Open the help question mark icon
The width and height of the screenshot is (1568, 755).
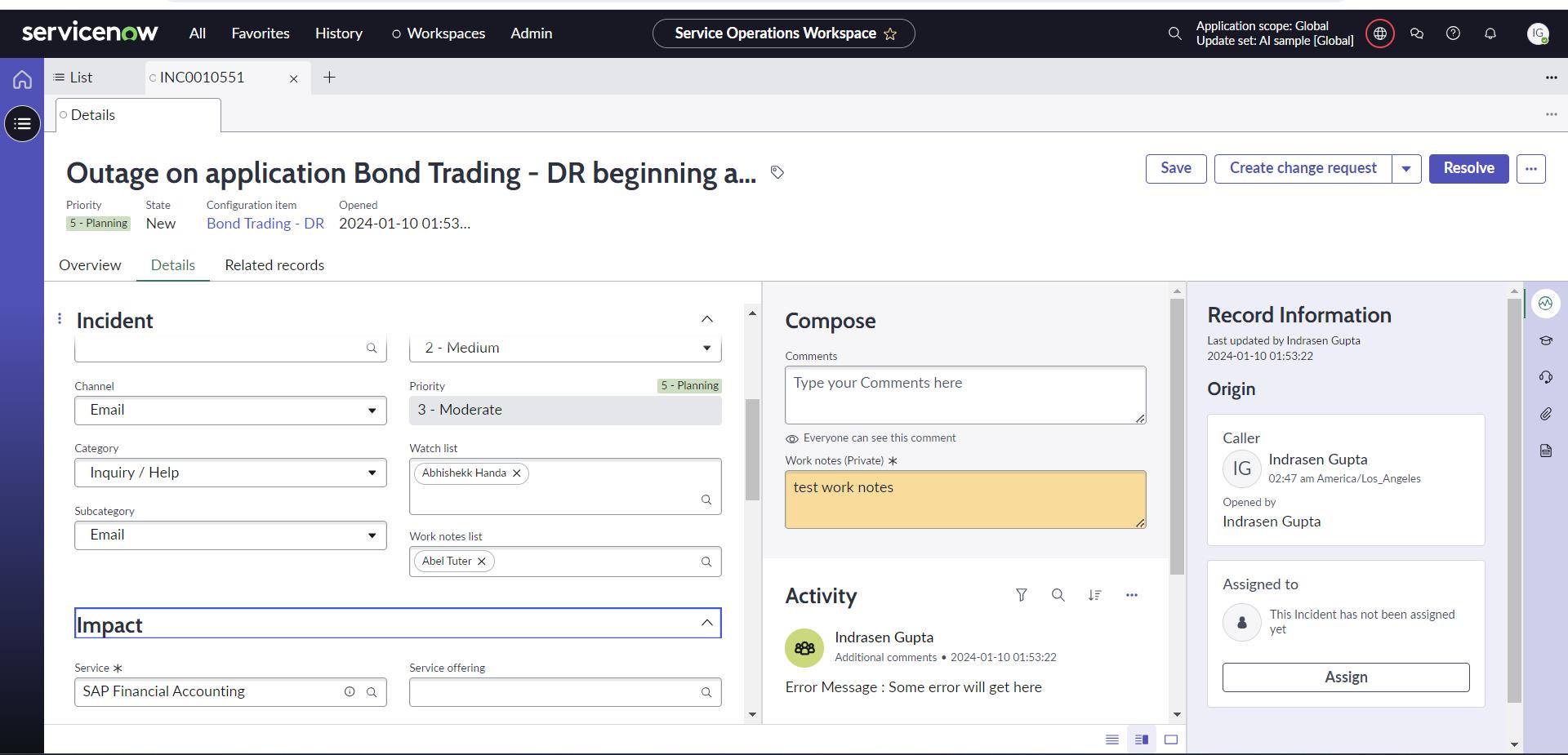click(1453, 33)
